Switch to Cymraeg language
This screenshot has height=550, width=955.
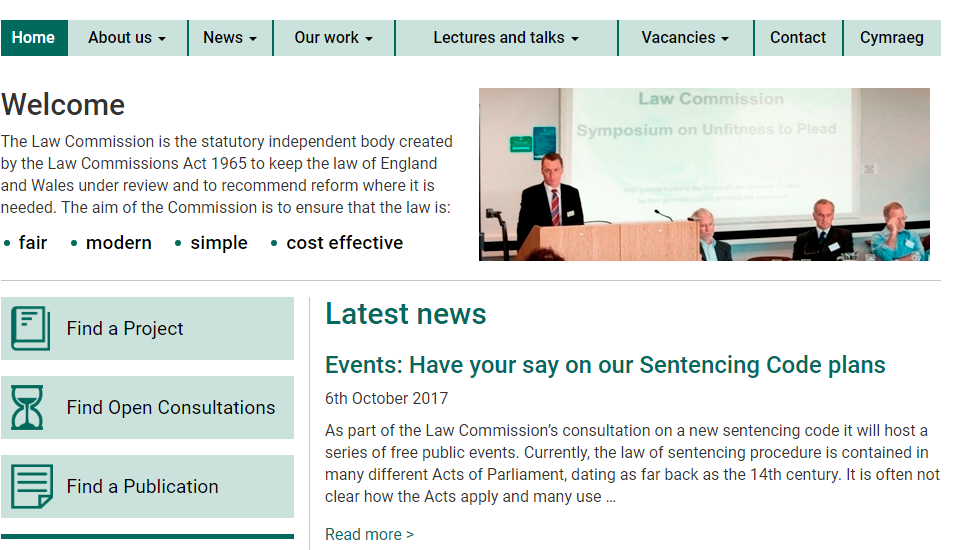click(891, 38)
